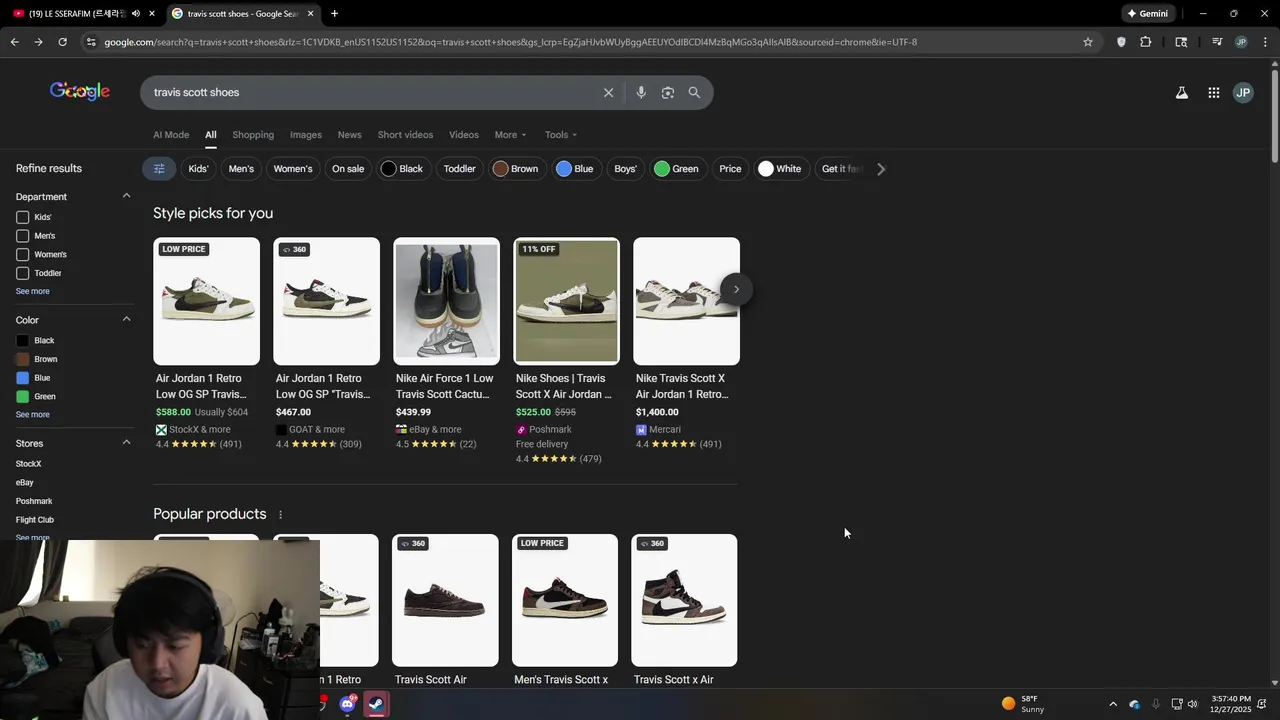This screenshot has height=720, width=1280.
Task: Filter by Flight Club store
Action: (x=35, y=520)
